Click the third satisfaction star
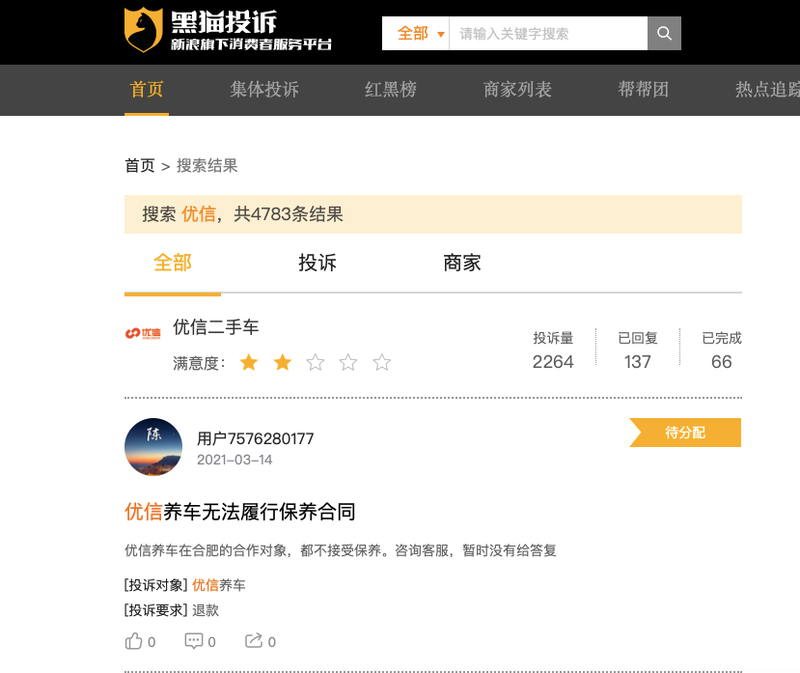This screenshot has height=673, width=800. pos(315,363)
